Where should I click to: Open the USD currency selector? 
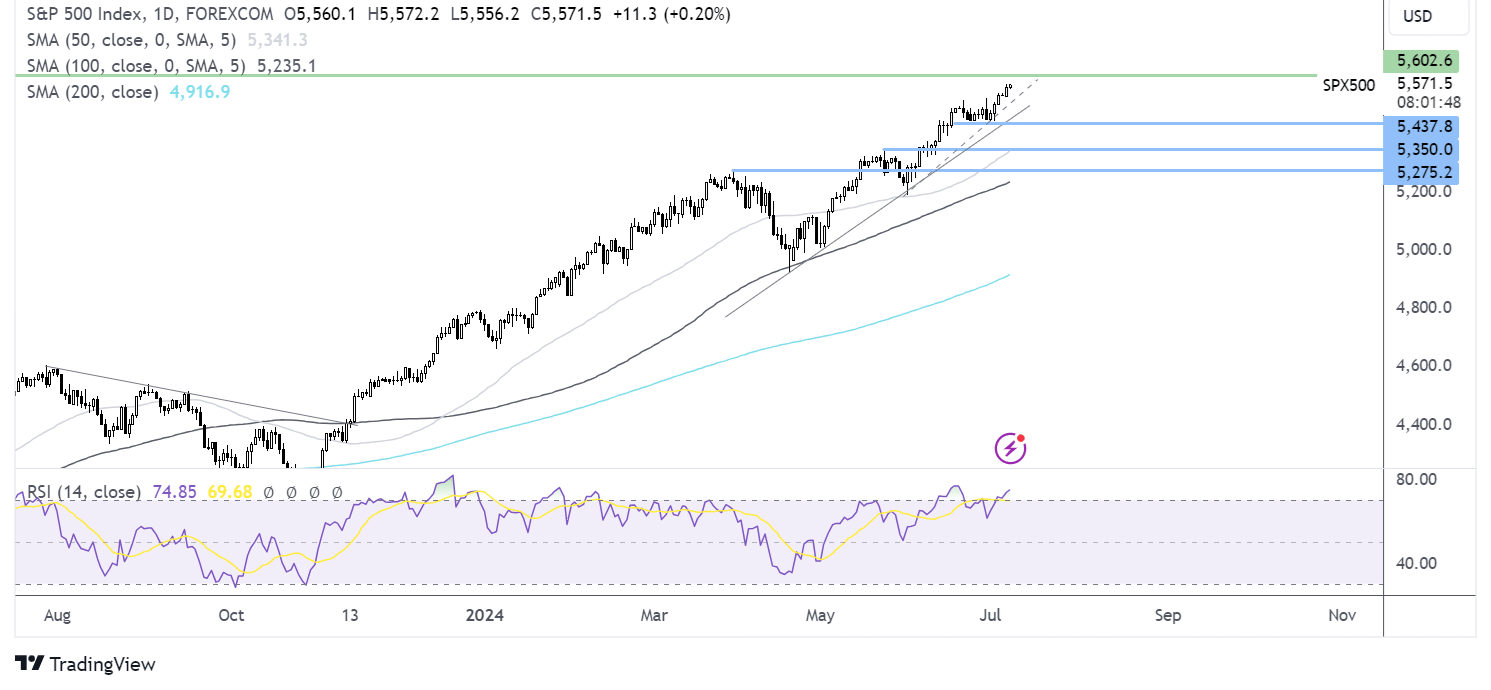[1417, 16]
